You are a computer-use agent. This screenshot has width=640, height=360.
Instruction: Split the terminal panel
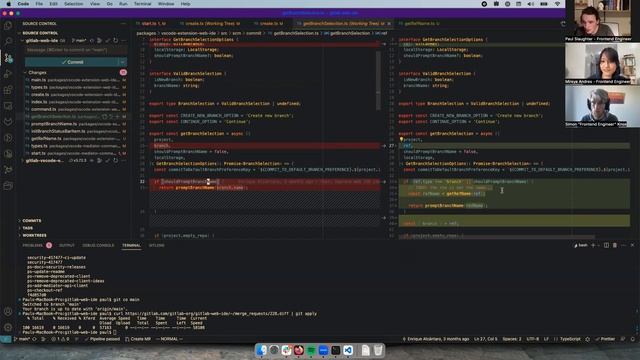point(606,245)
